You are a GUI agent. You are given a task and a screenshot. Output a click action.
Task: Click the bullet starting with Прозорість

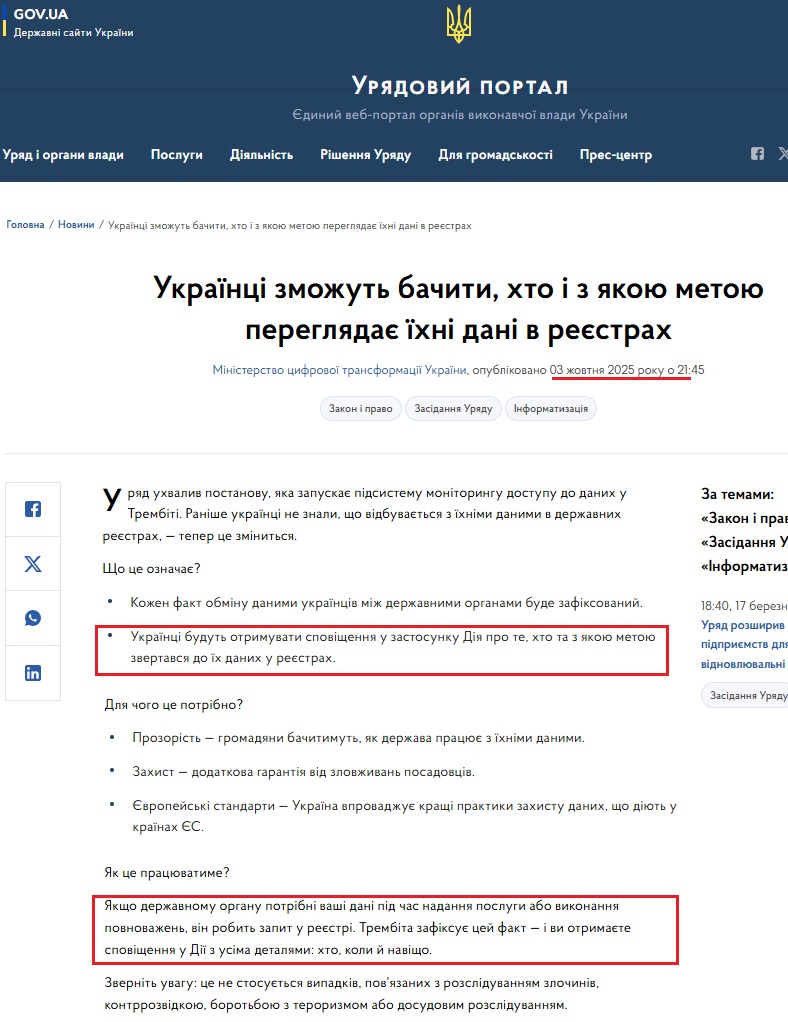point(358,738)
